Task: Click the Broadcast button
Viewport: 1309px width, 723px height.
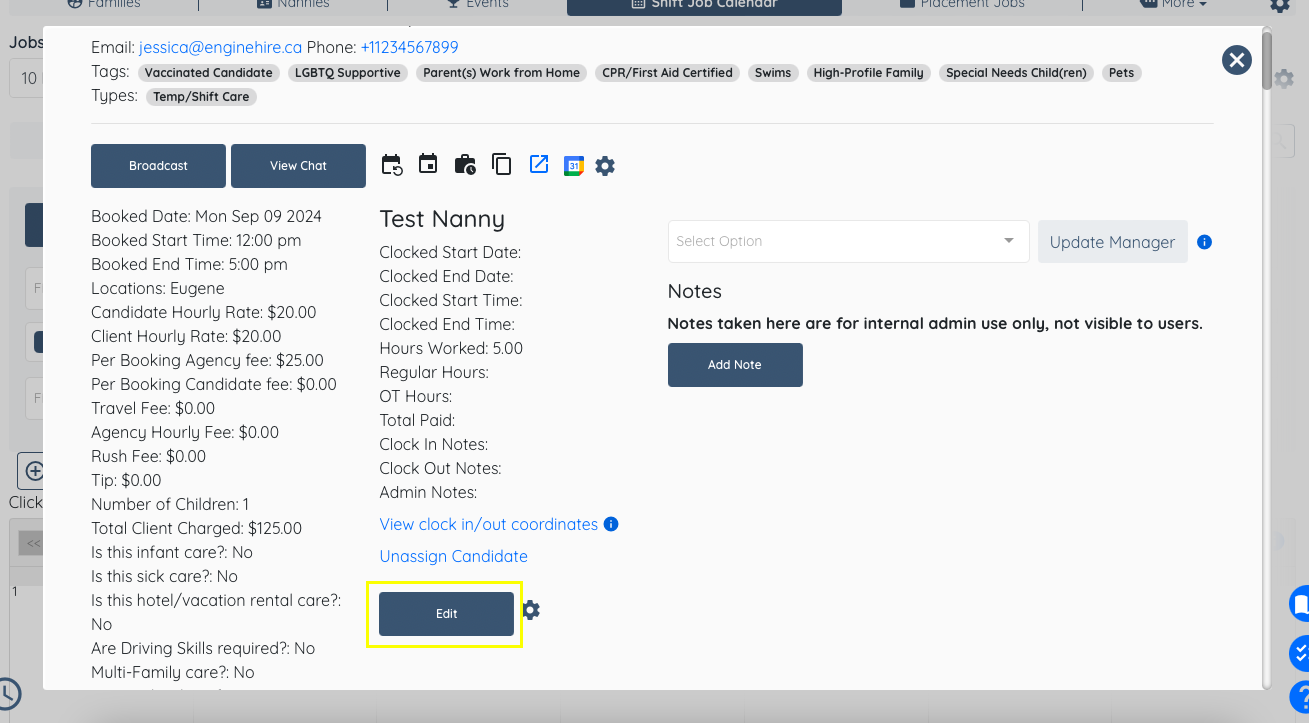Action: pos(158,166)
